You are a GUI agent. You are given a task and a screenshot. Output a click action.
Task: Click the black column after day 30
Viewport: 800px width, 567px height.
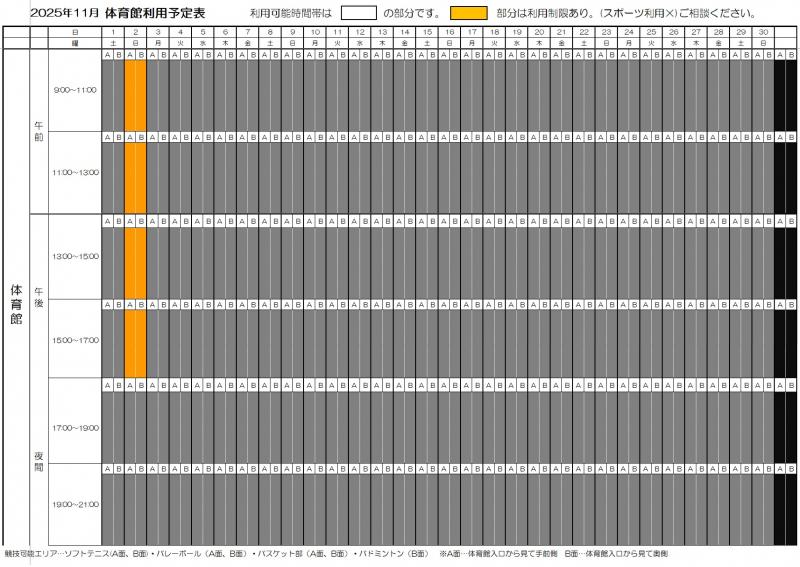[785, 300]
